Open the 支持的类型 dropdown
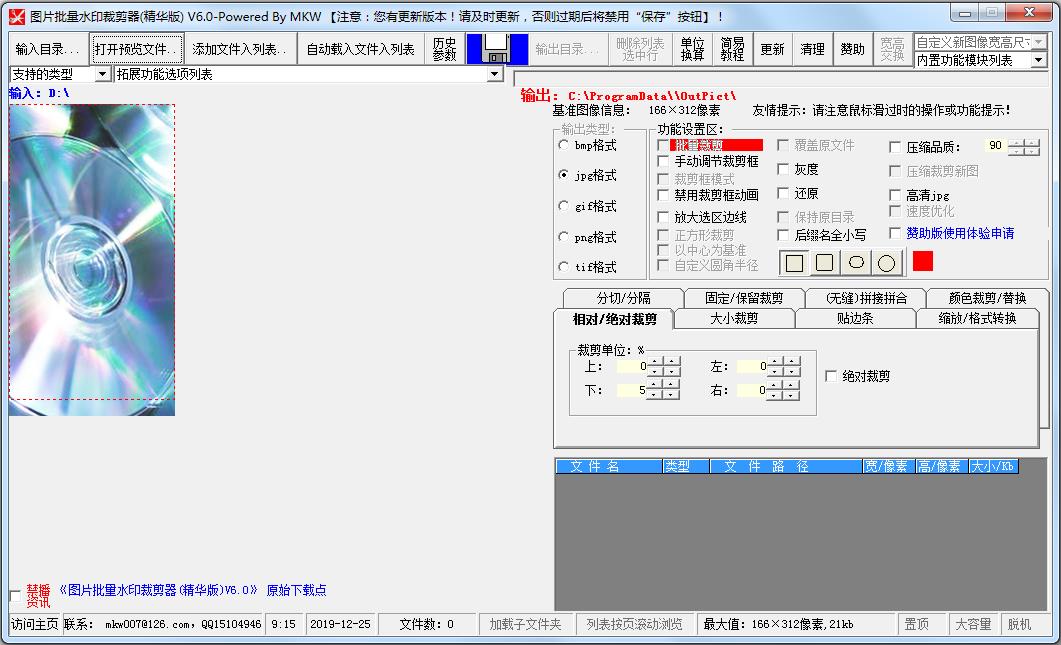 (103, 74)
